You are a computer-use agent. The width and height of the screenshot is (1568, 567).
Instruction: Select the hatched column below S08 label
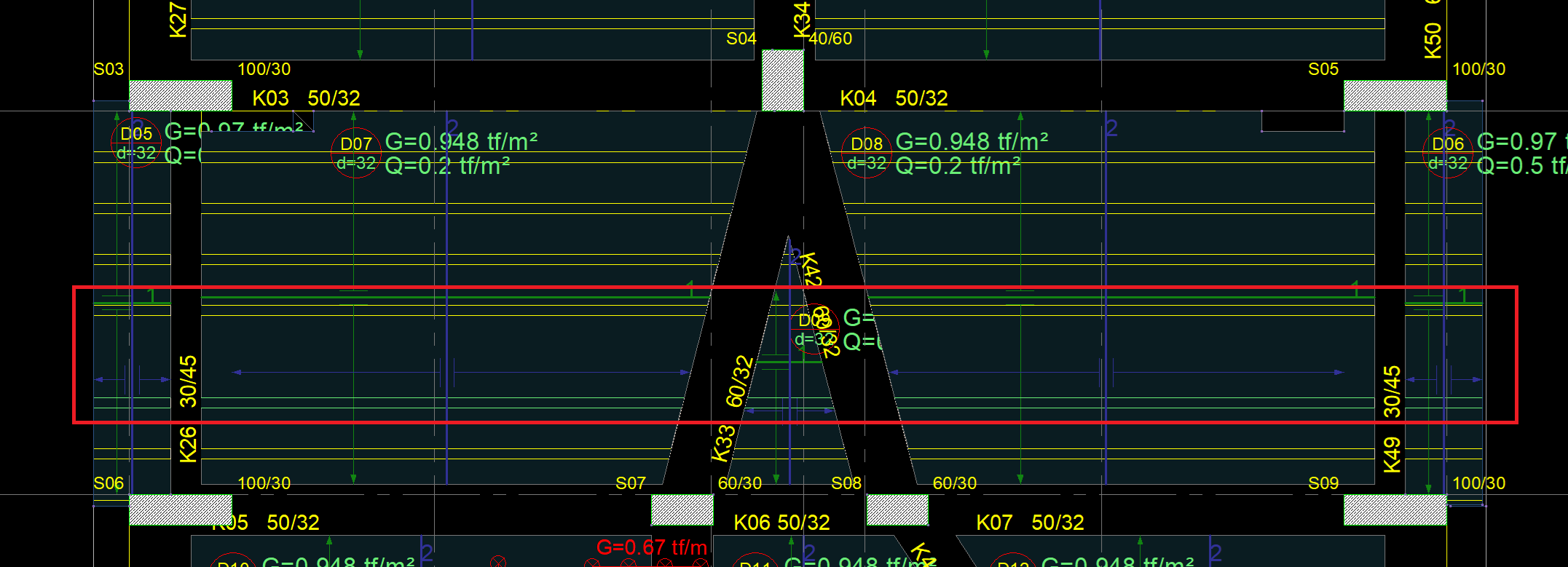[x=897, y=509]
